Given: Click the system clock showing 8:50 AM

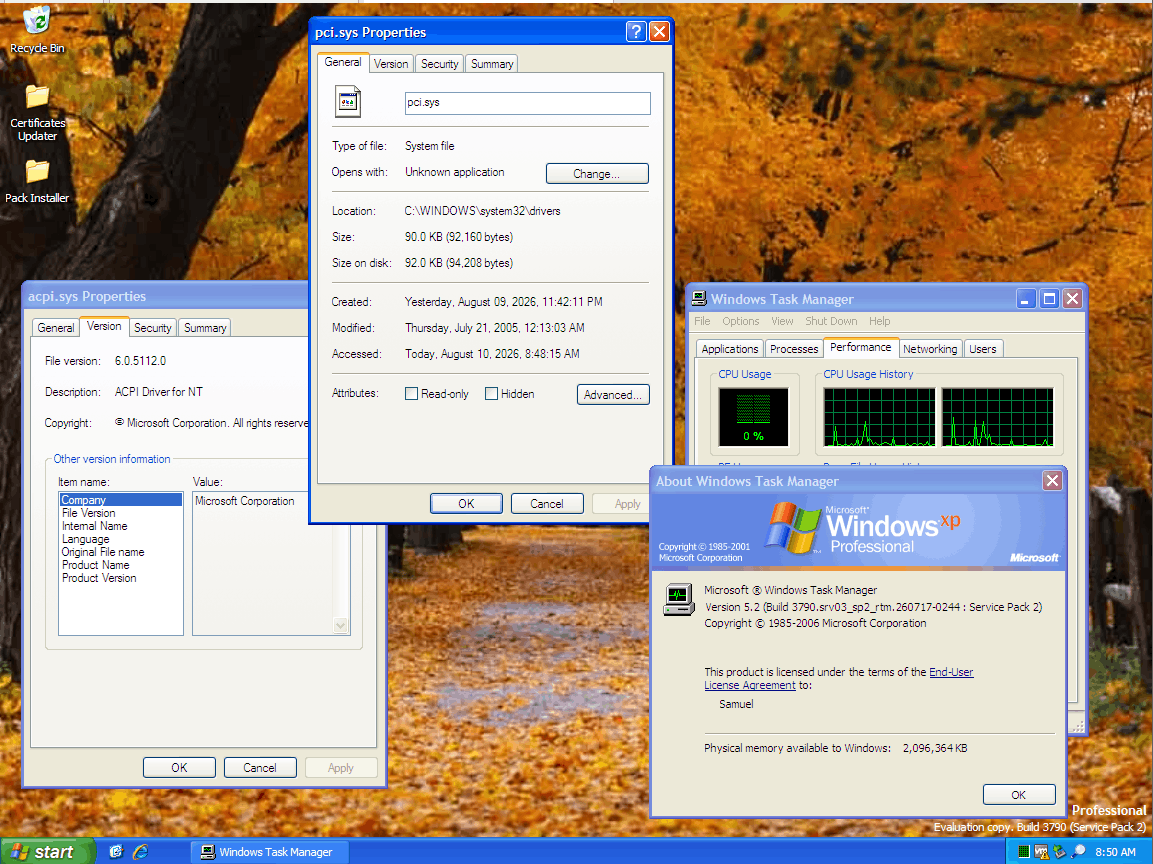Looking at the screenshot, I should click(1115, 851).
